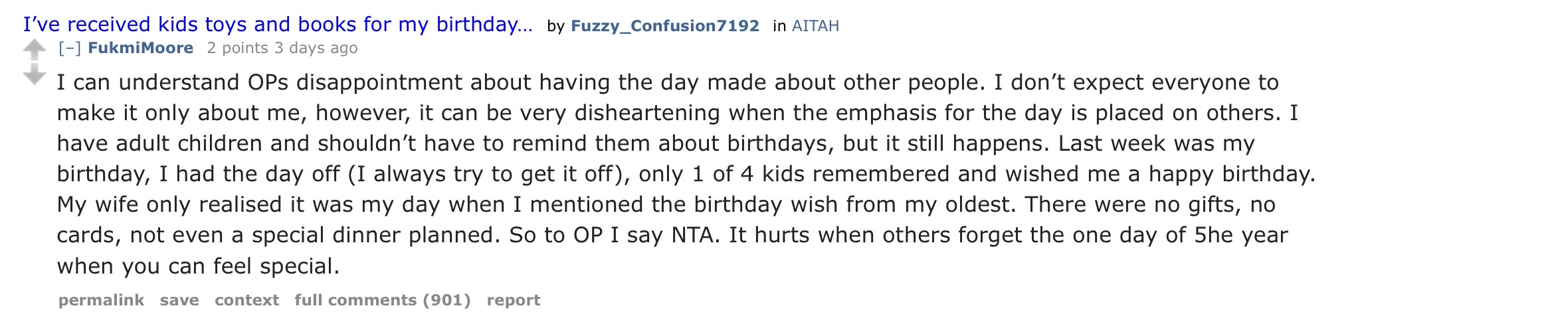The height and width of the screenshot is (322, 1568).
Task: Open full comments (901) thread
Action: 383,300
